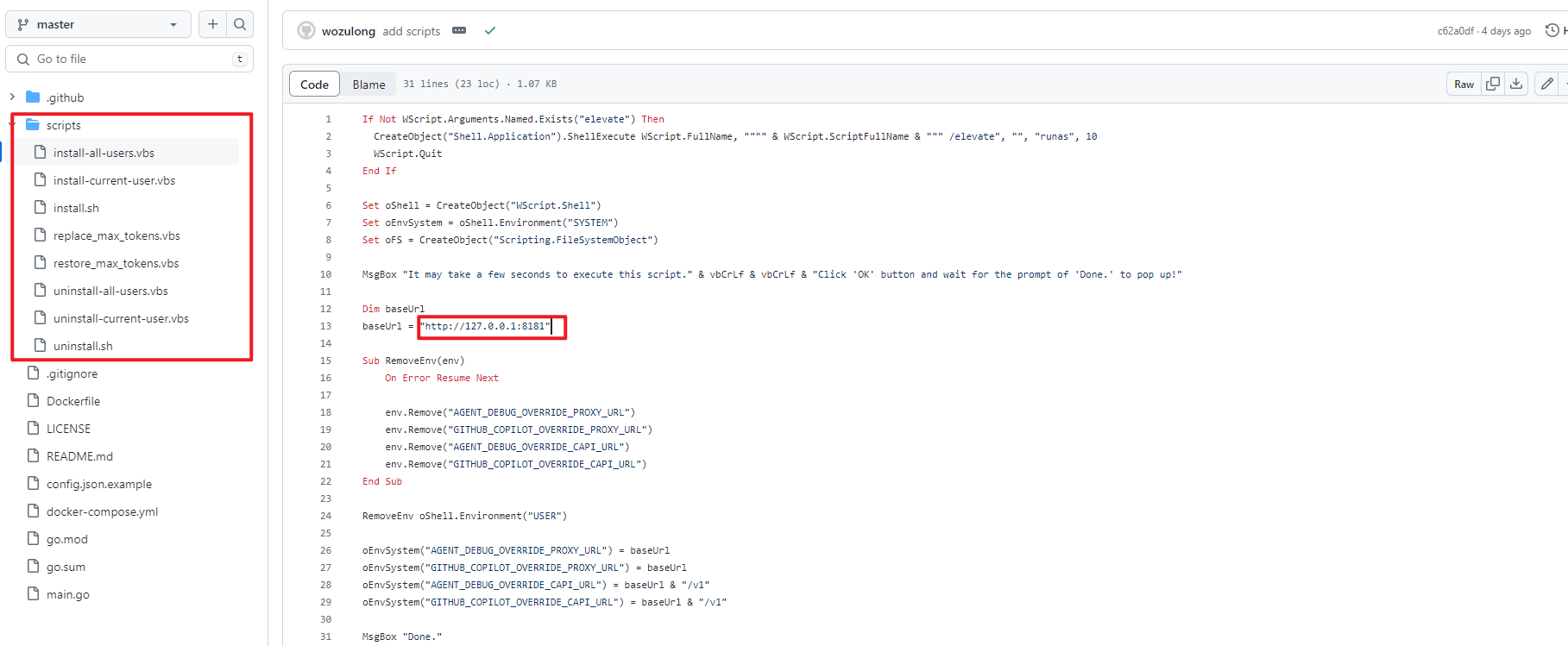Click the file icon beside docker-compose.yml
Image resolution: width=1568 pixels, height=646 pixels.
(34, 511)
